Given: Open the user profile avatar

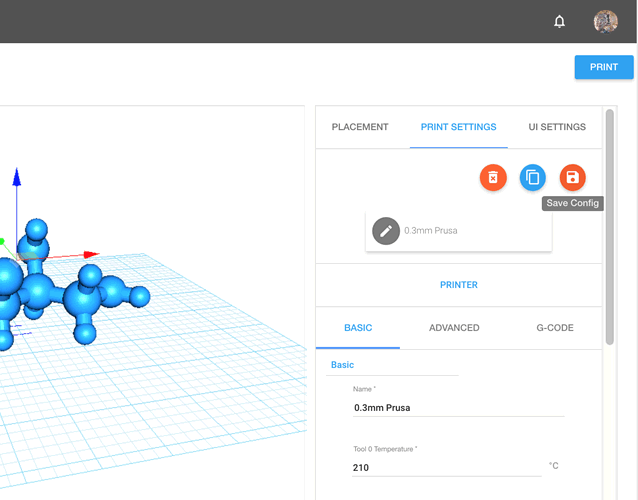Looking at the screenshot, I should tap(605, 21).
